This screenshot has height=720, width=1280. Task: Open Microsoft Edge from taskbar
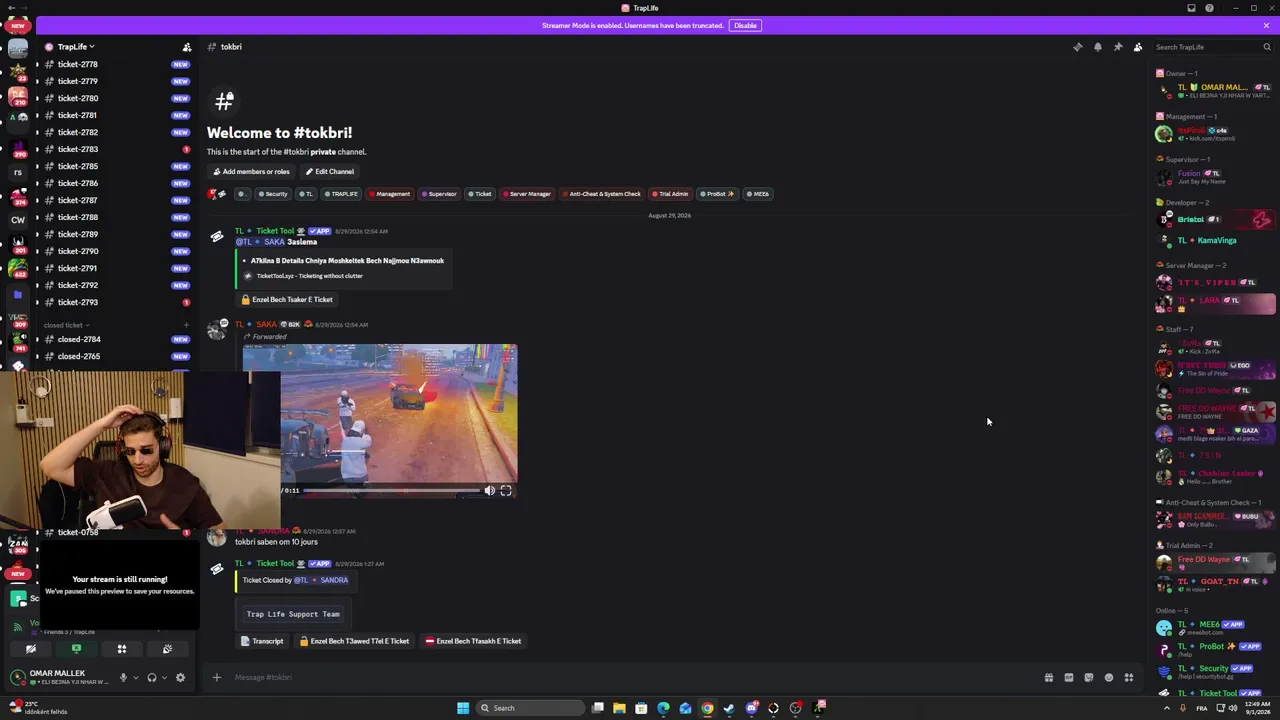663,708
